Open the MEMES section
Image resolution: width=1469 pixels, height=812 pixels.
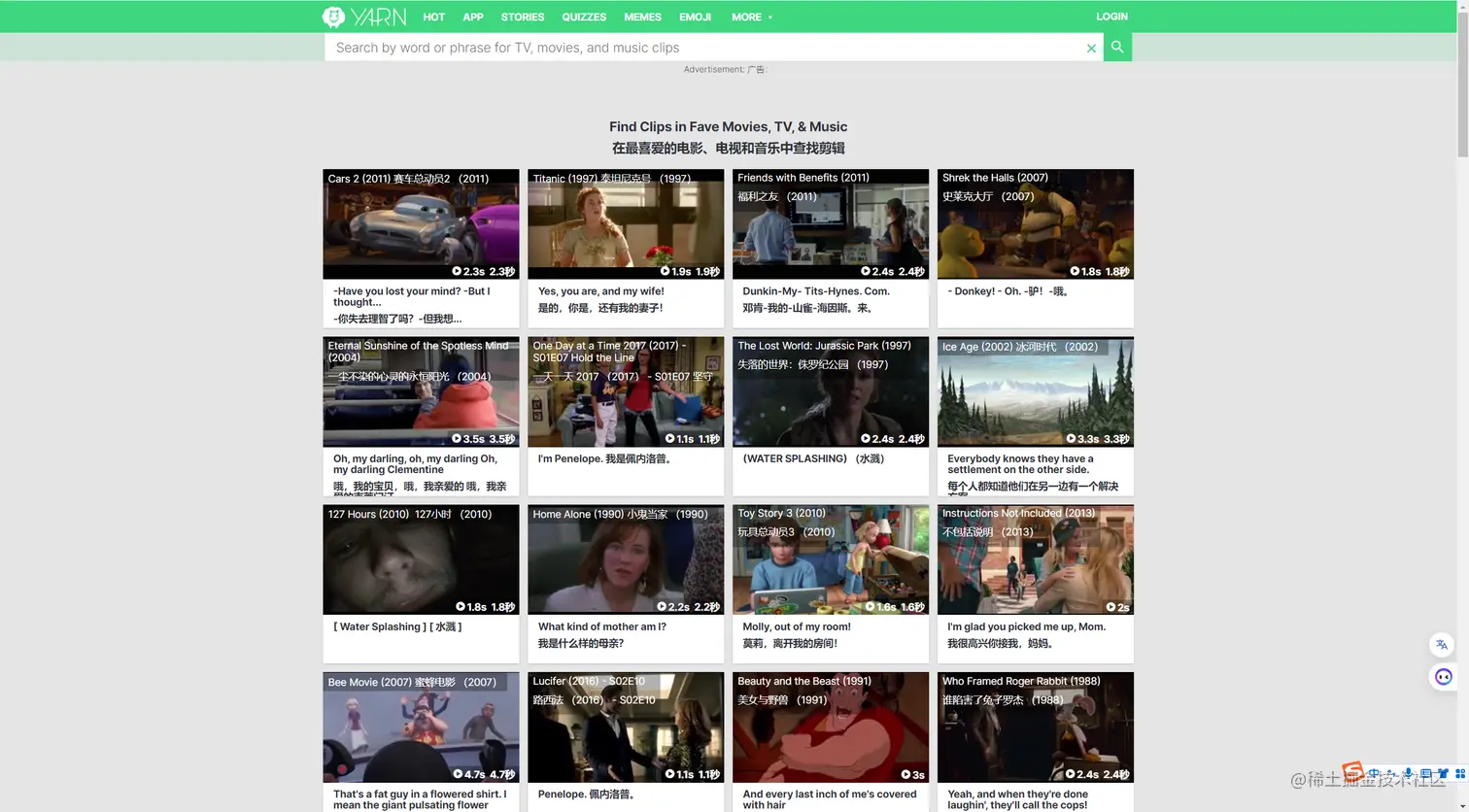(x=642, y=17)
